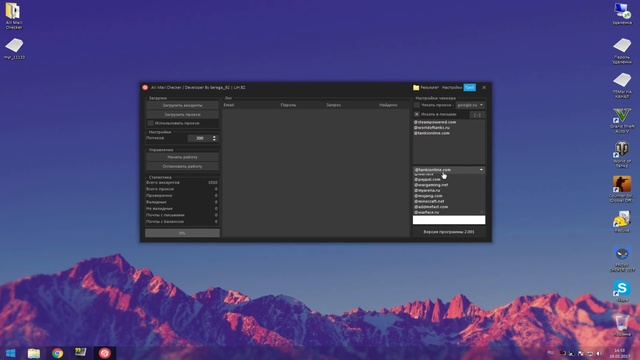Open the All Mail Checker desktop folder

(13, 16)
